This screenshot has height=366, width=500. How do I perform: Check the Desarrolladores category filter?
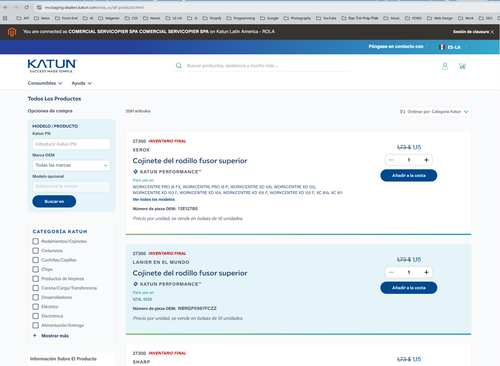[x=36, y=297]
